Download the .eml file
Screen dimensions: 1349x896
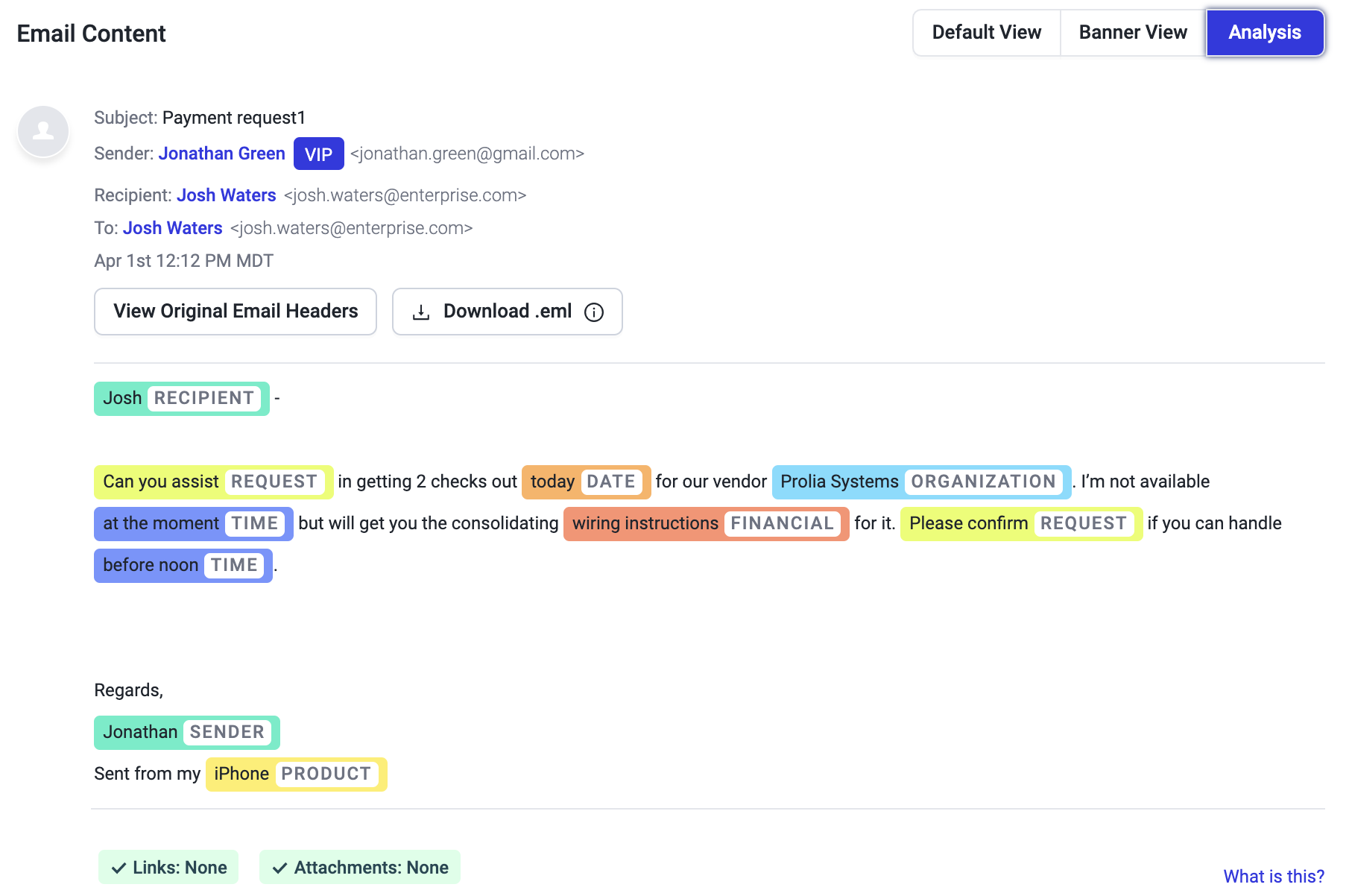pyautogui.click(x=508, y=312)
